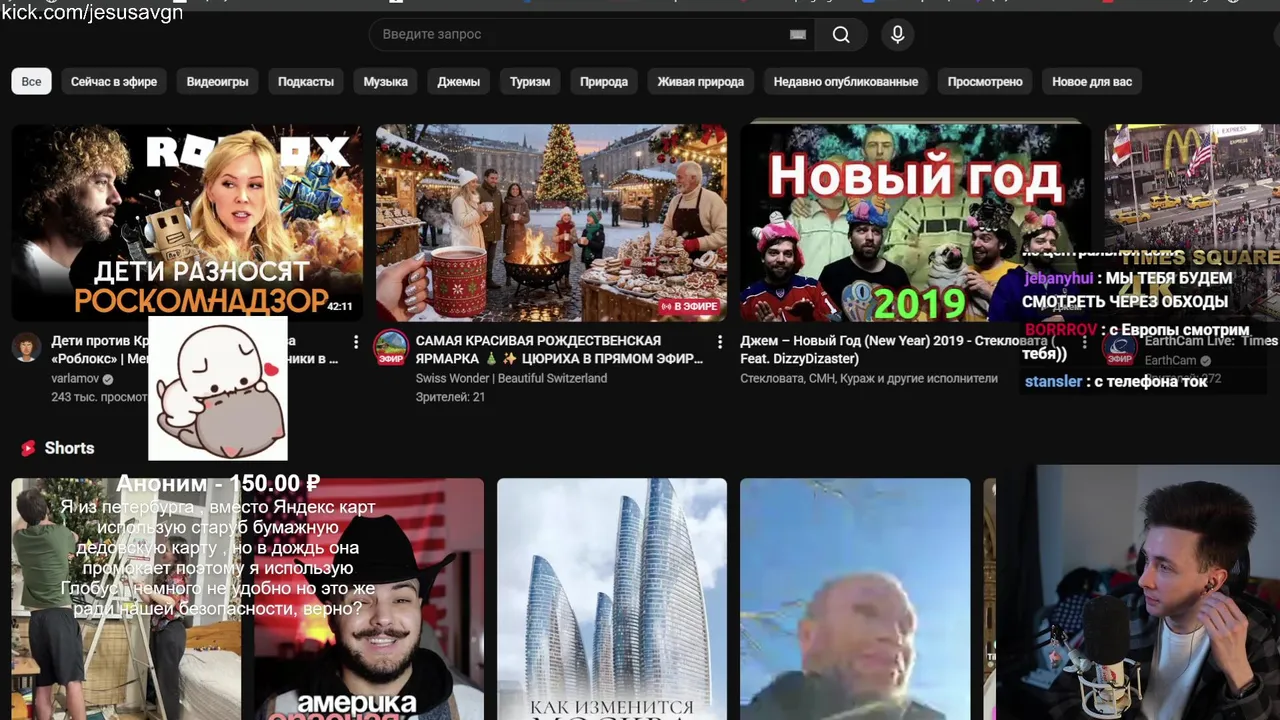Open title "Джем – Новый Год (New Year) 2019"
Image resolution: width=1280 pixels, height=720 pixels.
[x=895, y=349]
